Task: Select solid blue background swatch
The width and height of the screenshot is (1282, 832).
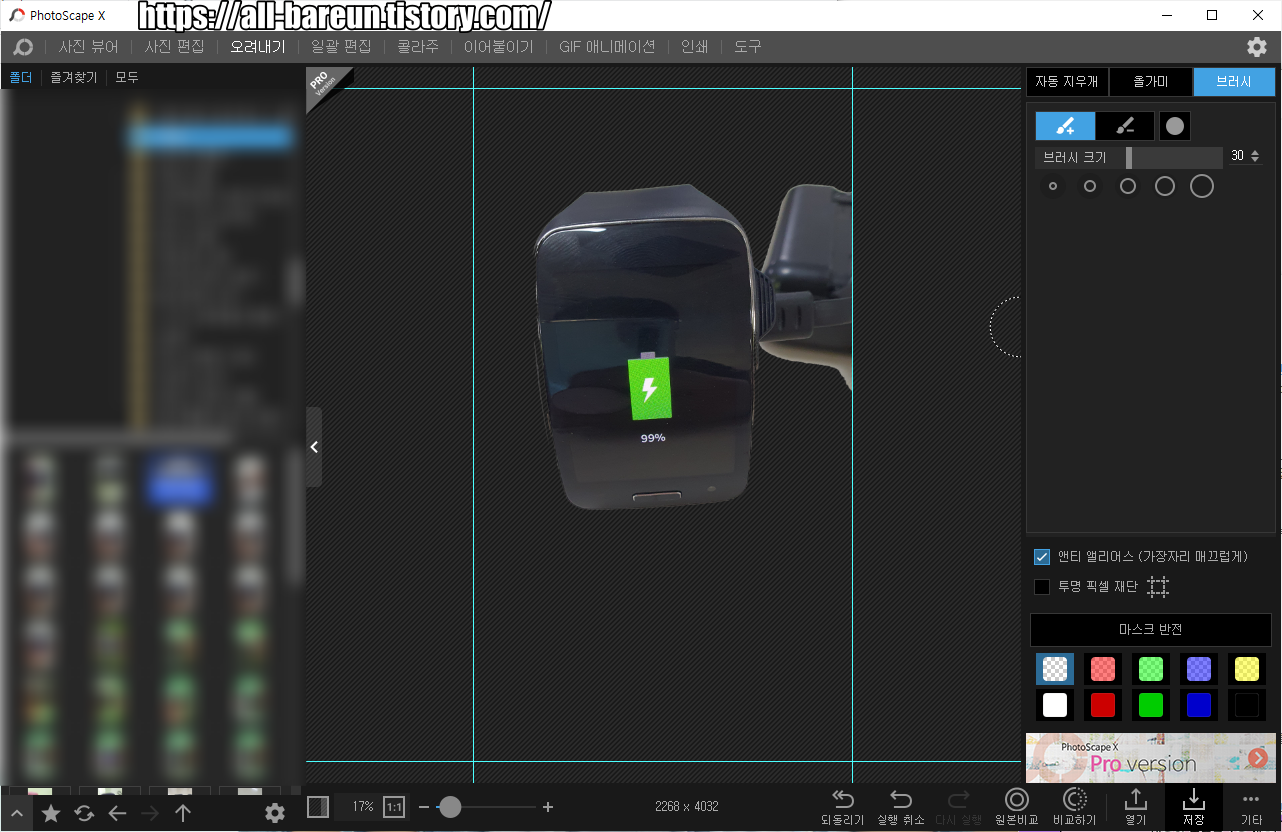Action: (1199, 705)
